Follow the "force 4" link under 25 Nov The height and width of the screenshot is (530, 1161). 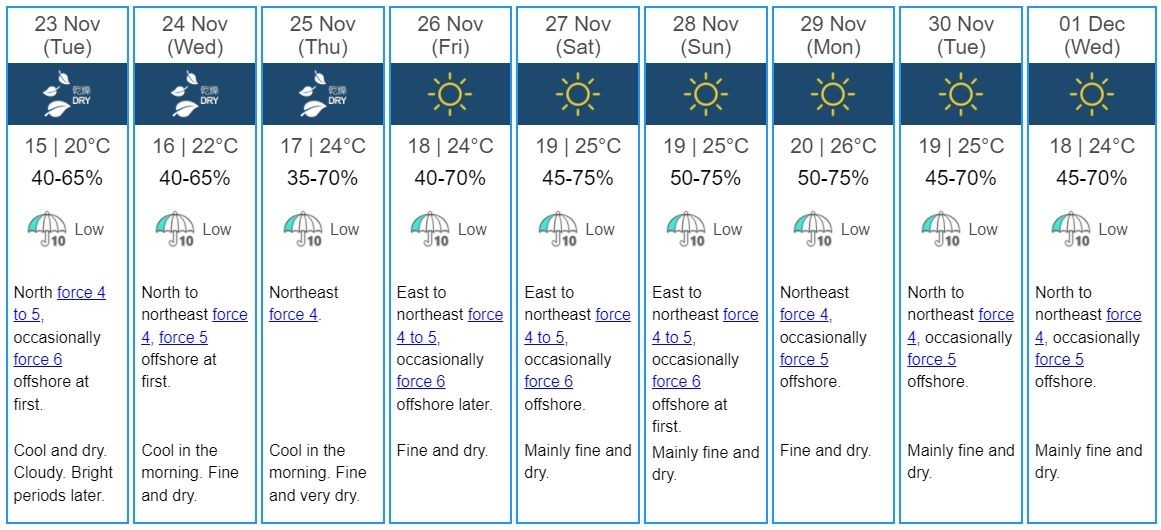coord(294,315)
